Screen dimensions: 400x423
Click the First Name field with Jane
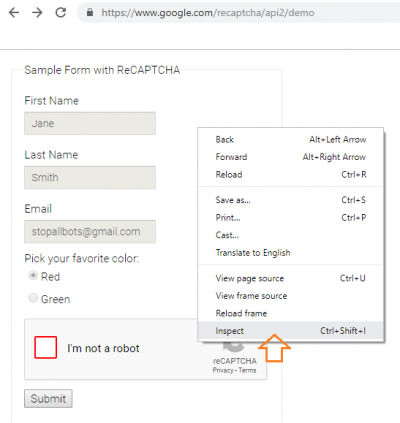(90, 123)
